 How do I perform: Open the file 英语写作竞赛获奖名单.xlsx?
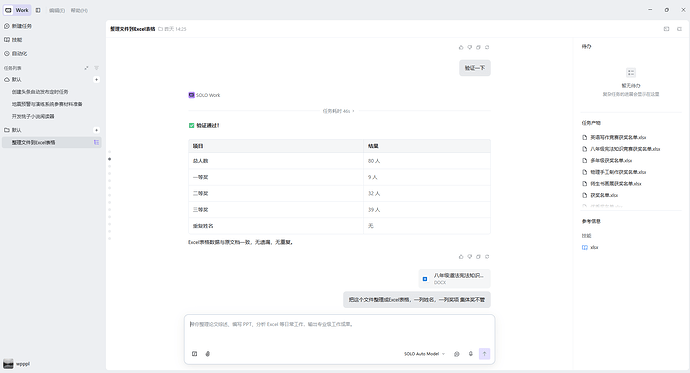(614, 137)
